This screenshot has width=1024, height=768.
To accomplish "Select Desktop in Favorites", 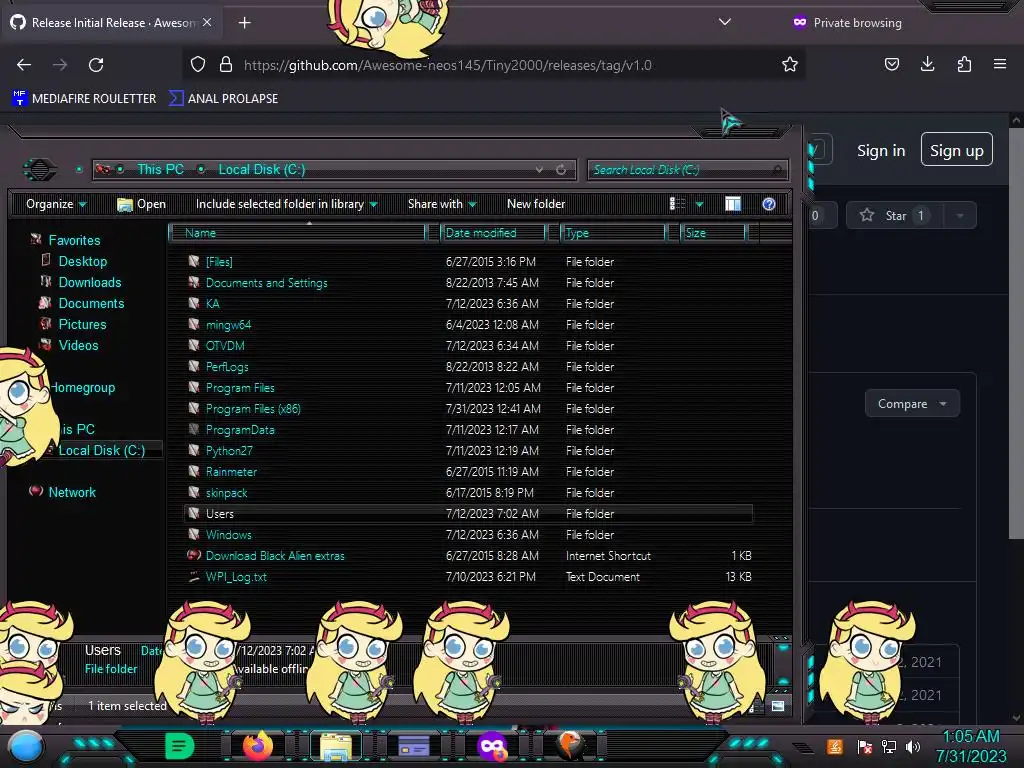I will [82, 261].
